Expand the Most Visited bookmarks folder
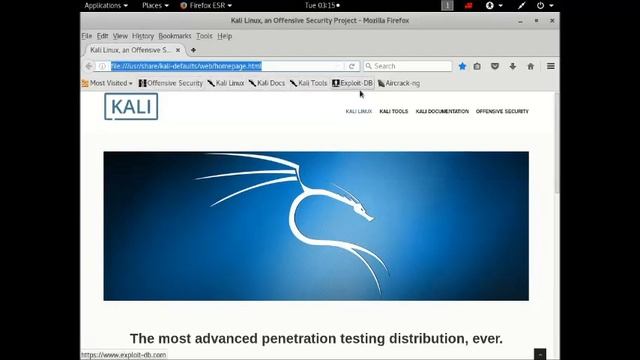Viewport: 640px width, 360px height. pyautogui.click(x=107, y=83)
